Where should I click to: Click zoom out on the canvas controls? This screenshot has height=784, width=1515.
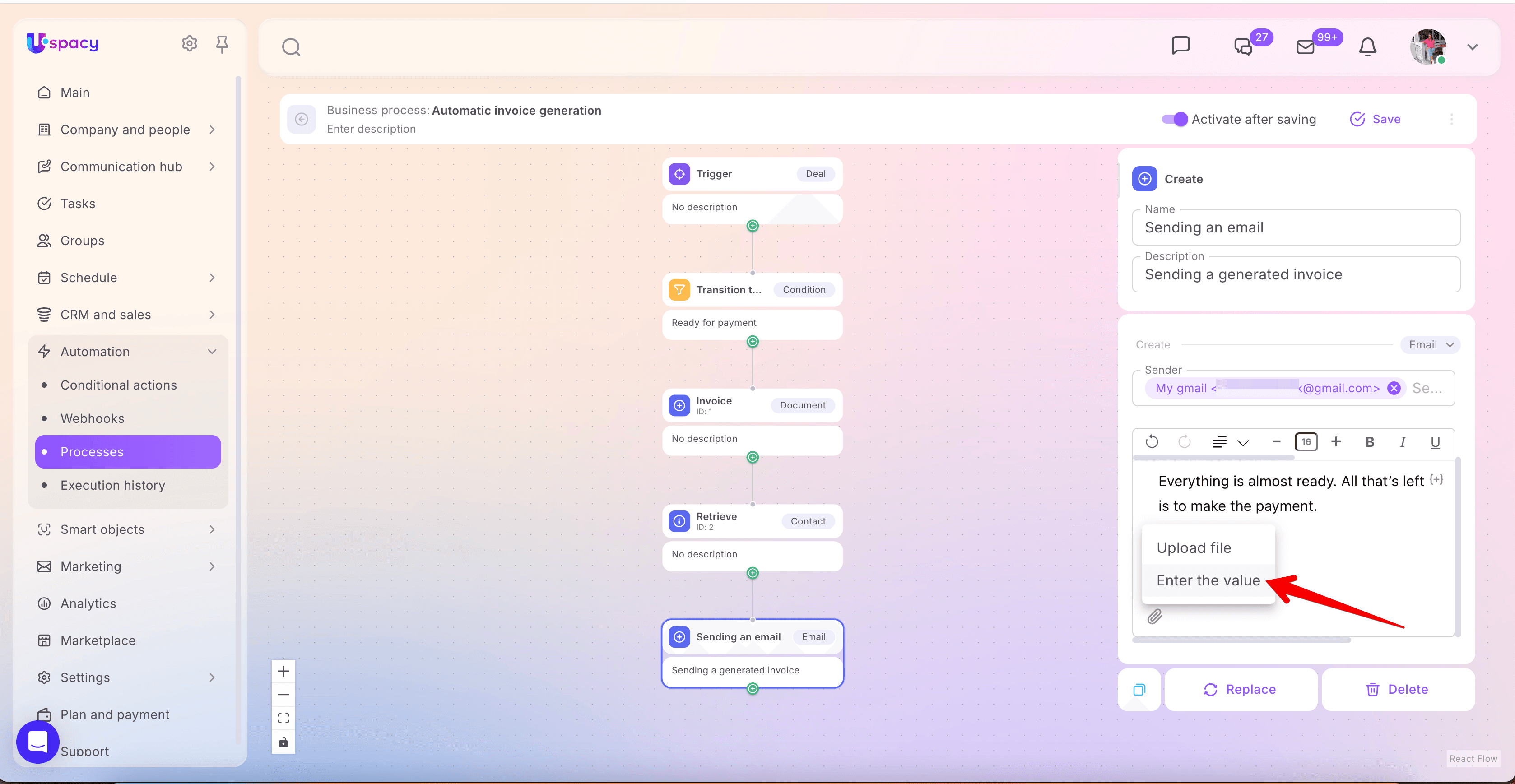click(283, 695)
